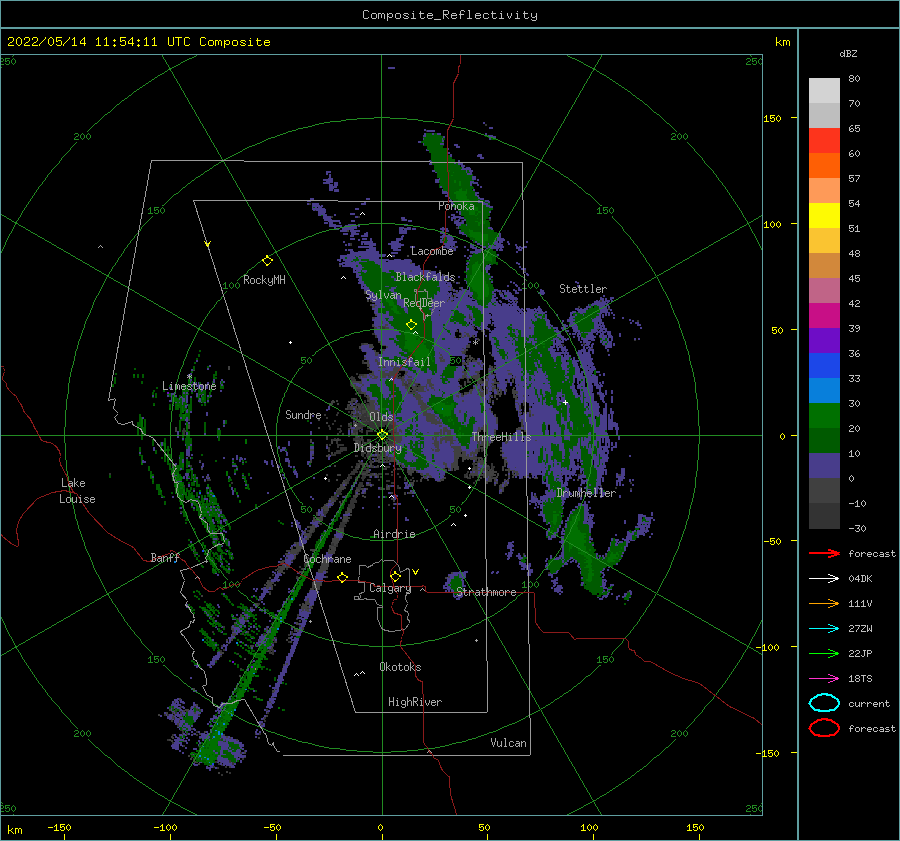Screen dimensions: 900x841
Task: Click the dBZ legend heading
Action: point(848,53)
